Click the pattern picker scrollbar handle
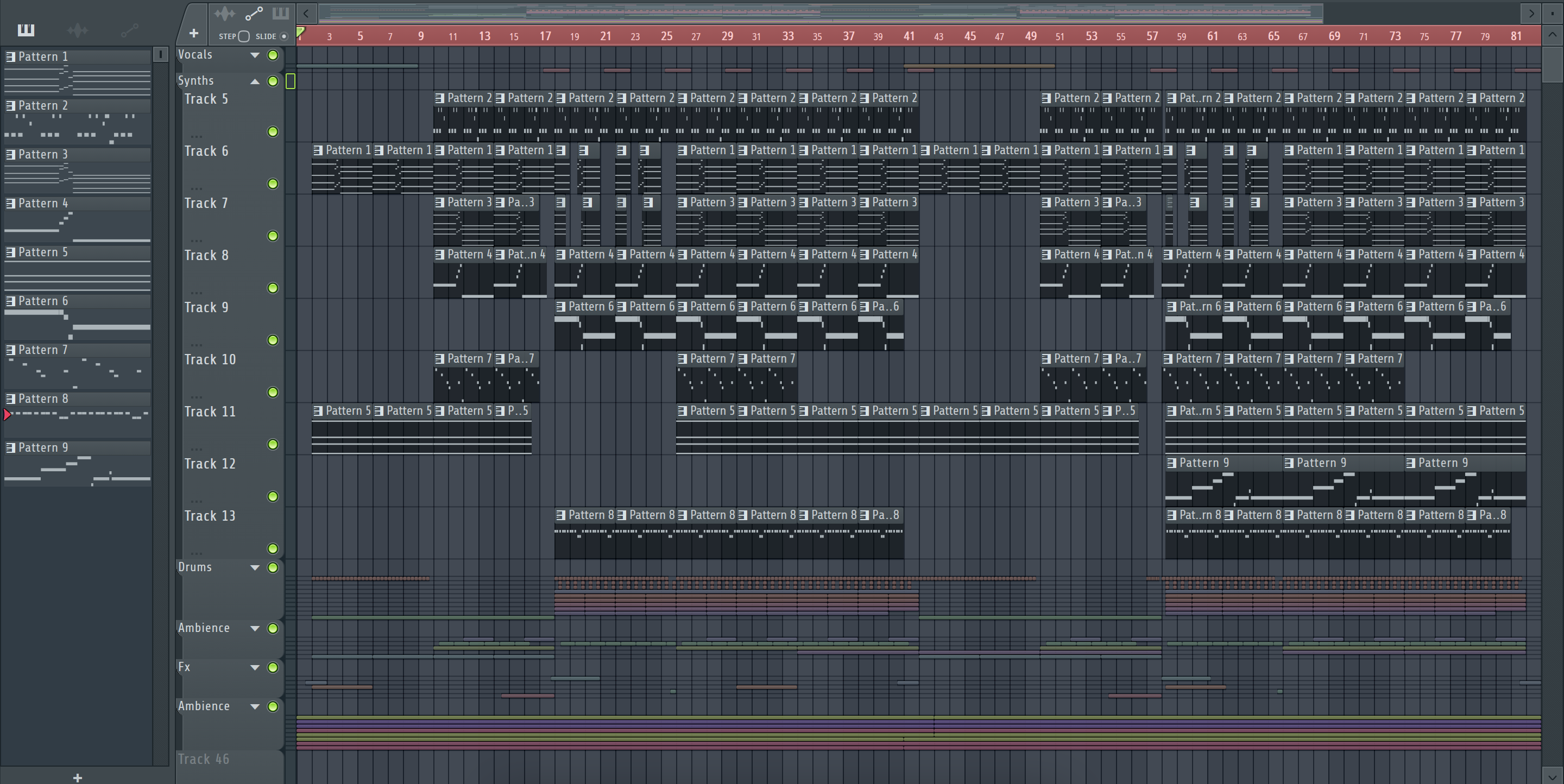Image resolution: width=1564 pixels, height=784 pixels. pyautogui.click(x=160, y=55)
